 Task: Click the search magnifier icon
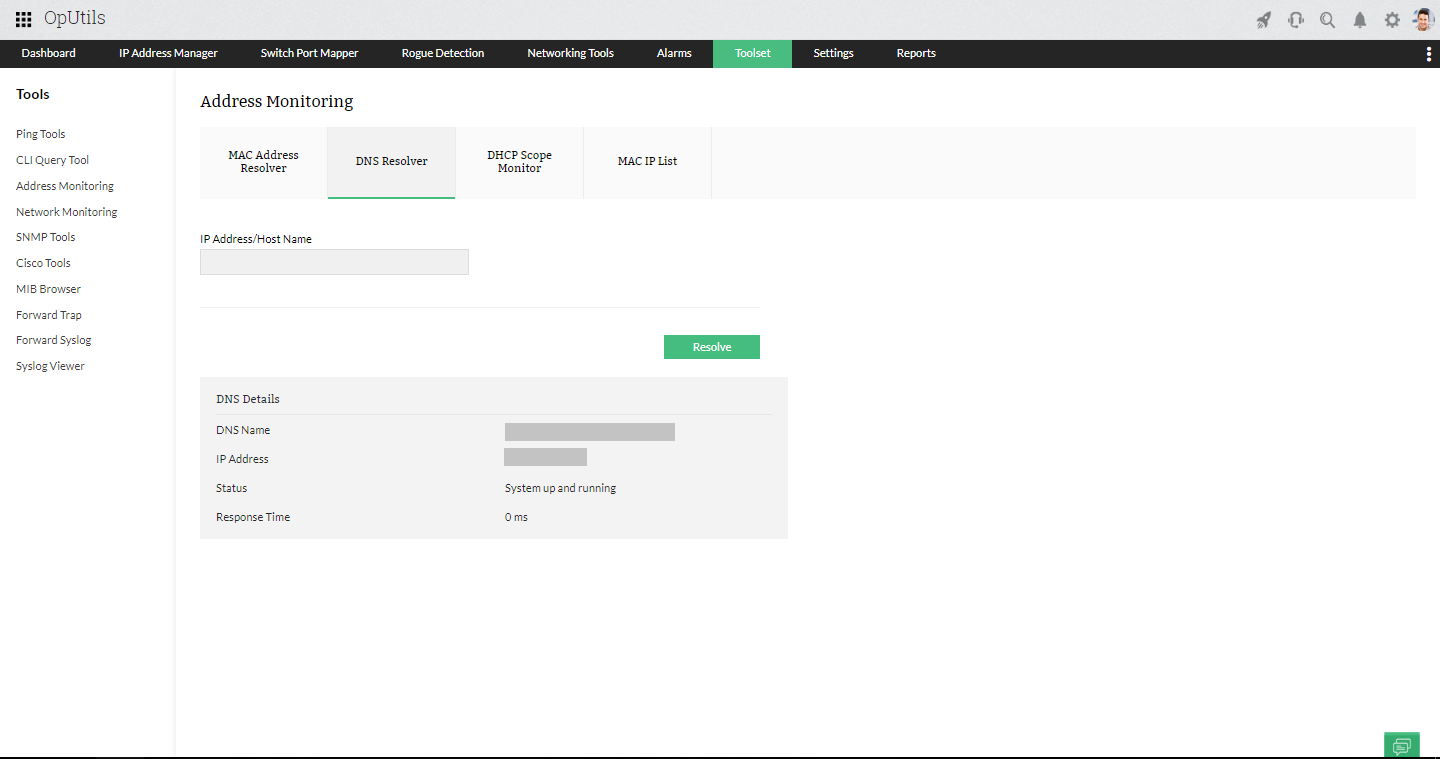[1328, 20]
